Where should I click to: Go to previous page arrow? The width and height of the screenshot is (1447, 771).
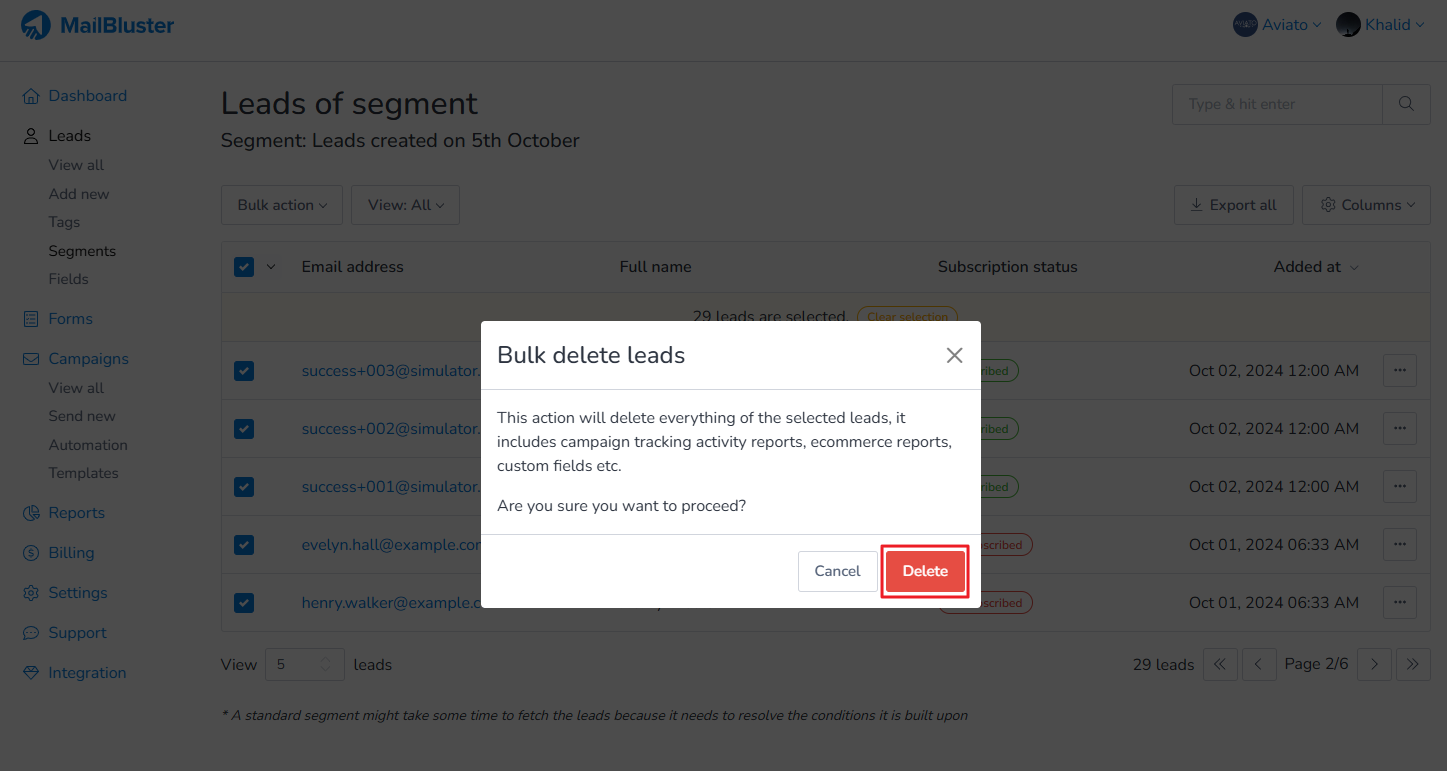tap(1258, 665)
